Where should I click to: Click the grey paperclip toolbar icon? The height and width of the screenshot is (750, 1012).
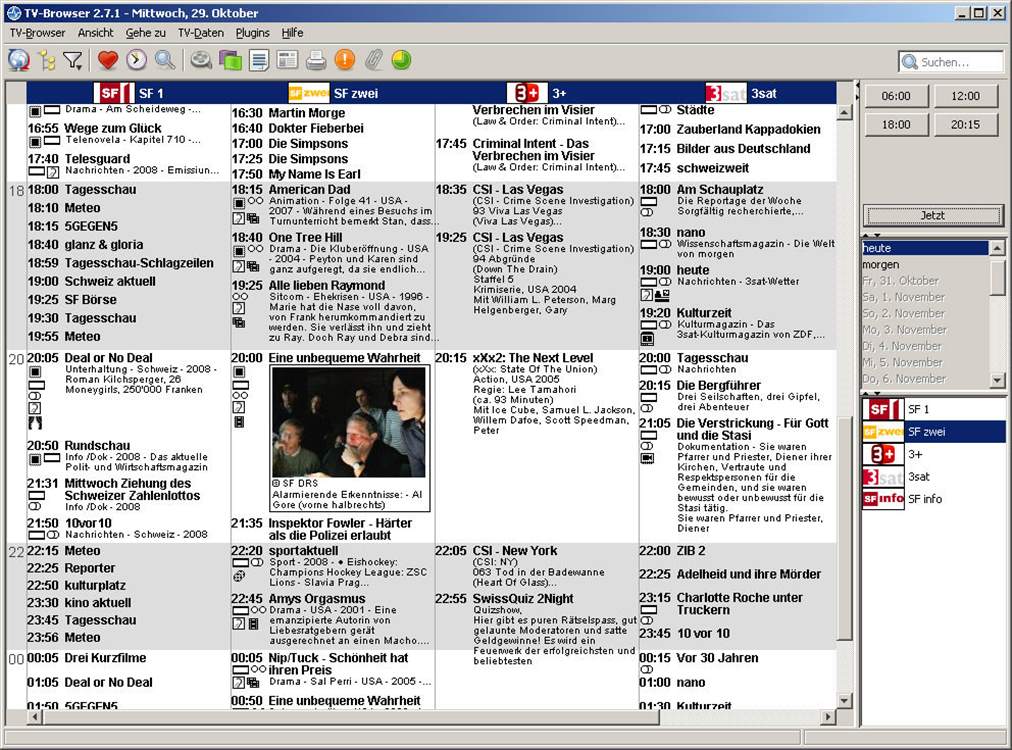pyautogui.click(x=373, y=61)
